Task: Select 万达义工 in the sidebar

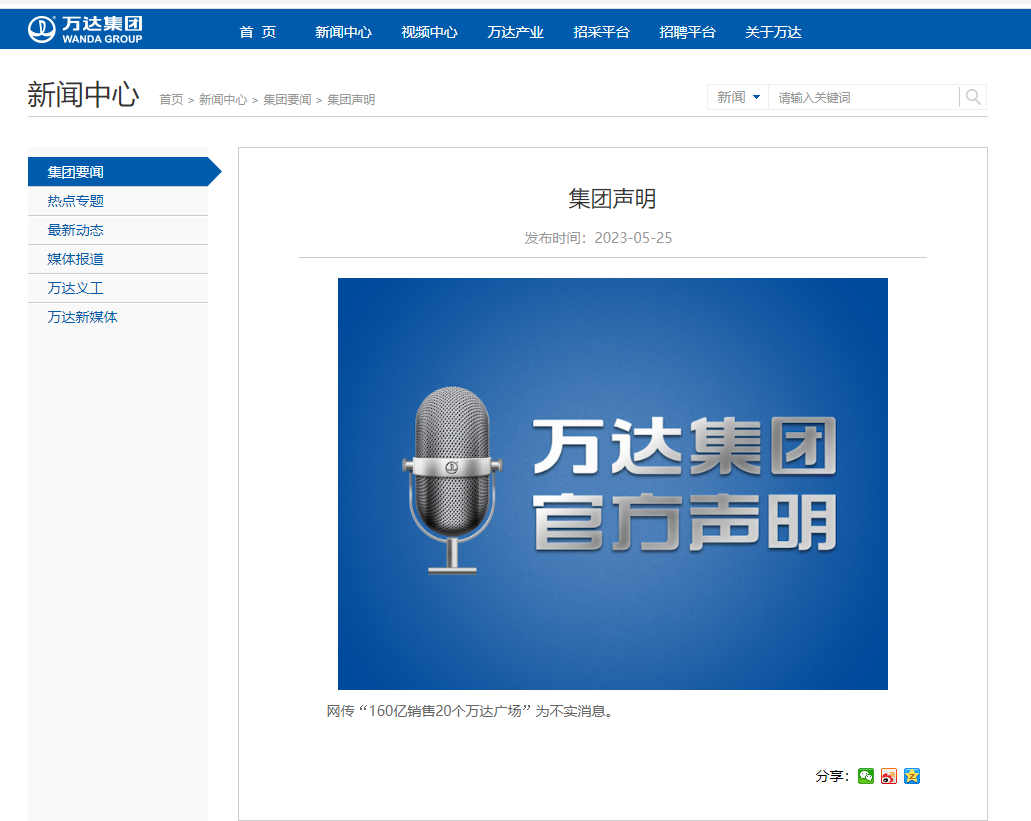Action: pyautogui.click(x=118, y=288)
